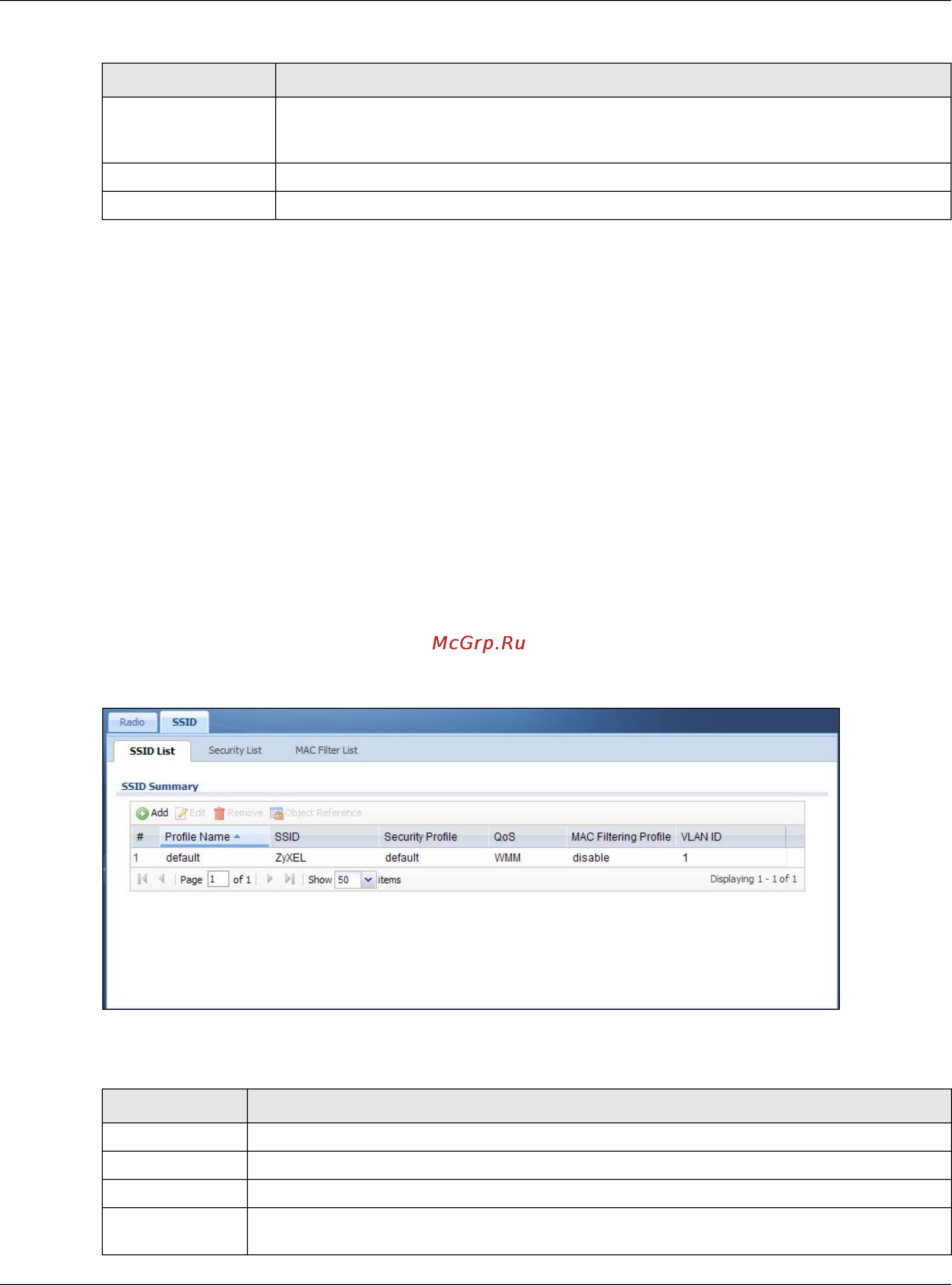Click the Page number input field
952x1285 pixels.
218,879
